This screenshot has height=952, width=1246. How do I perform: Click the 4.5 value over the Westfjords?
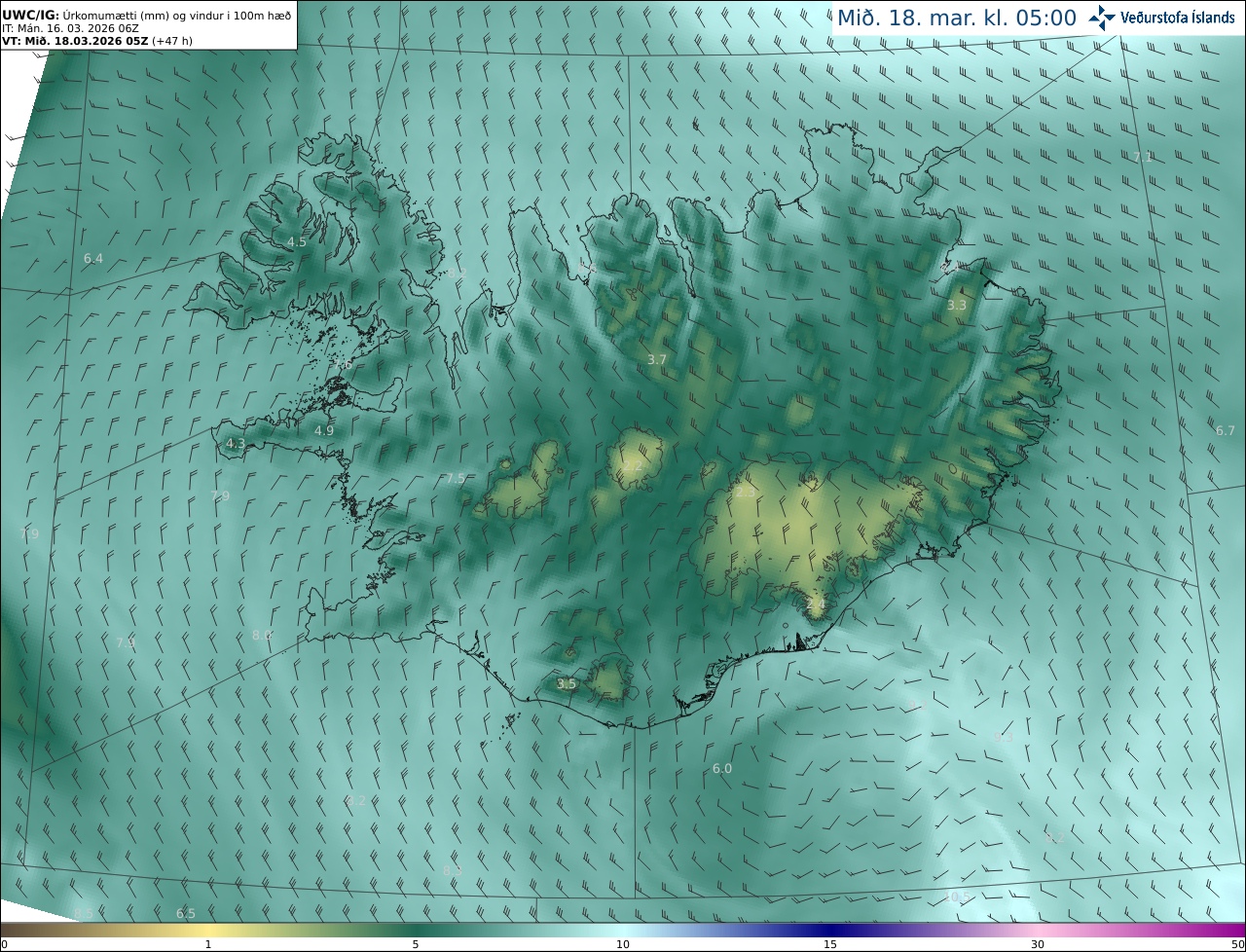click(x=297, y=241)
